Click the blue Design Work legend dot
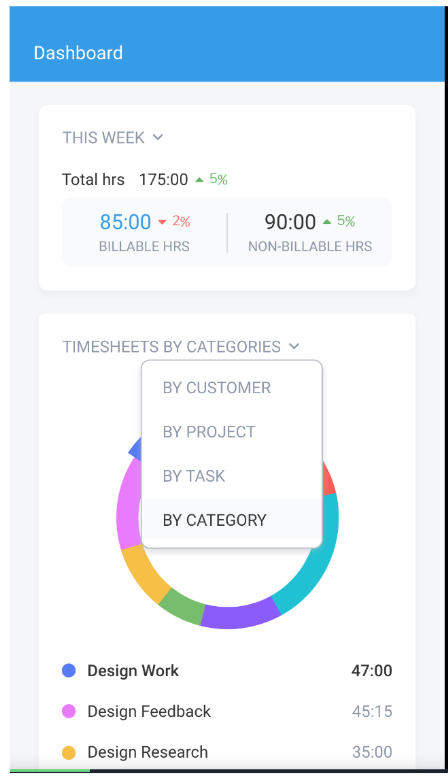The image size is (448, 776). [x=69, y=671]
